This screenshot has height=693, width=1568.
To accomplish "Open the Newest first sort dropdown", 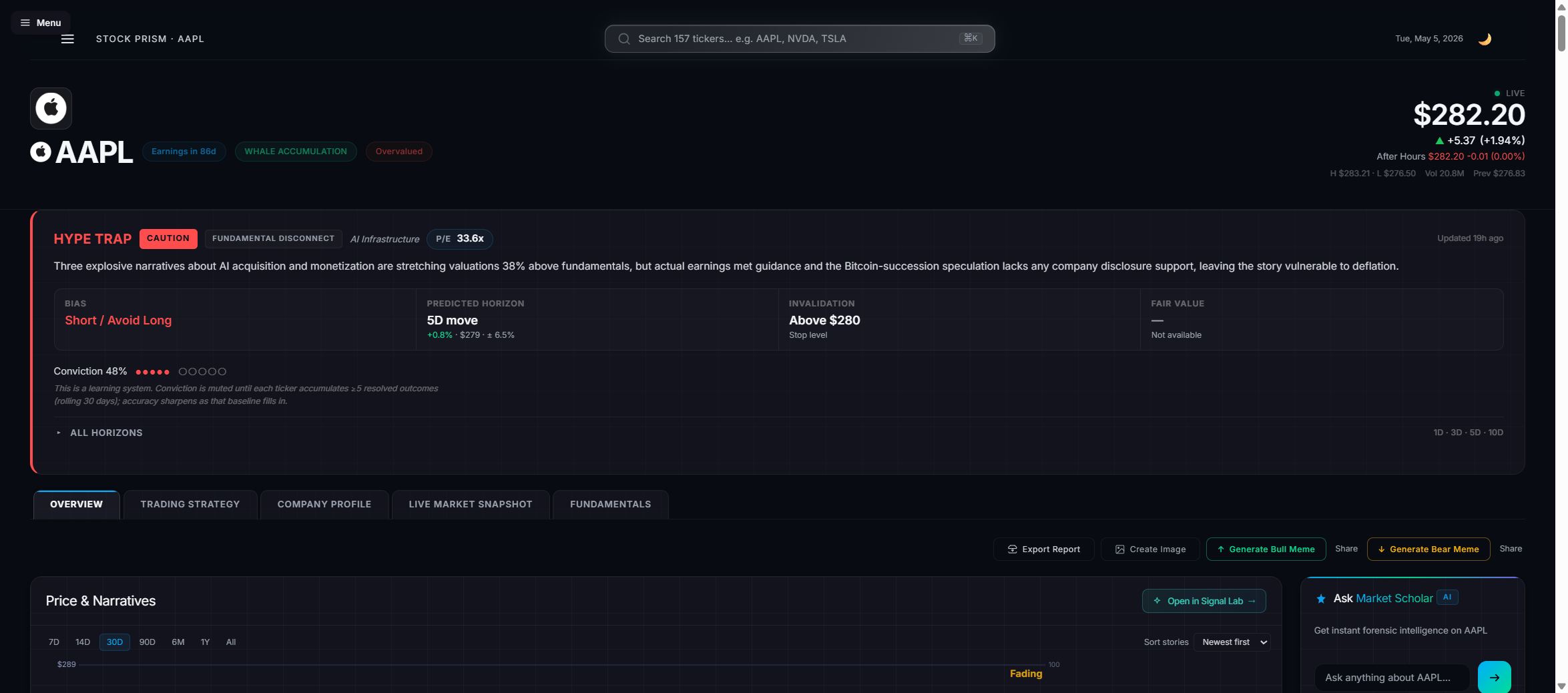I will pos(1232,642).
